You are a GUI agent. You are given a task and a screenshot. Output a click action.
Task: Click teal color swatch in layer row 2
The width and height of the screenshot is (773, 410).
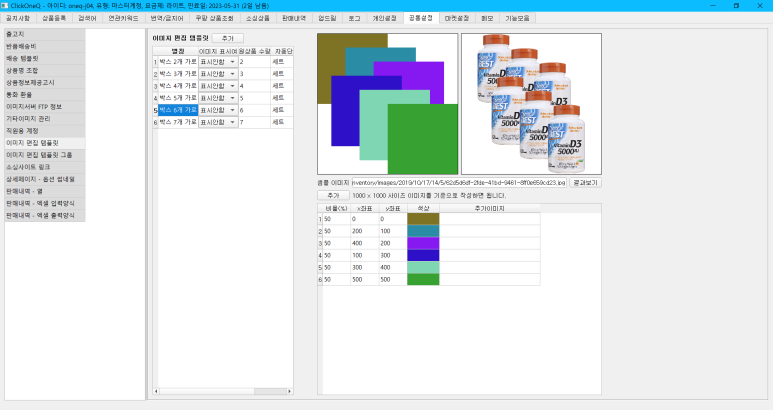[x=423, y=231]
